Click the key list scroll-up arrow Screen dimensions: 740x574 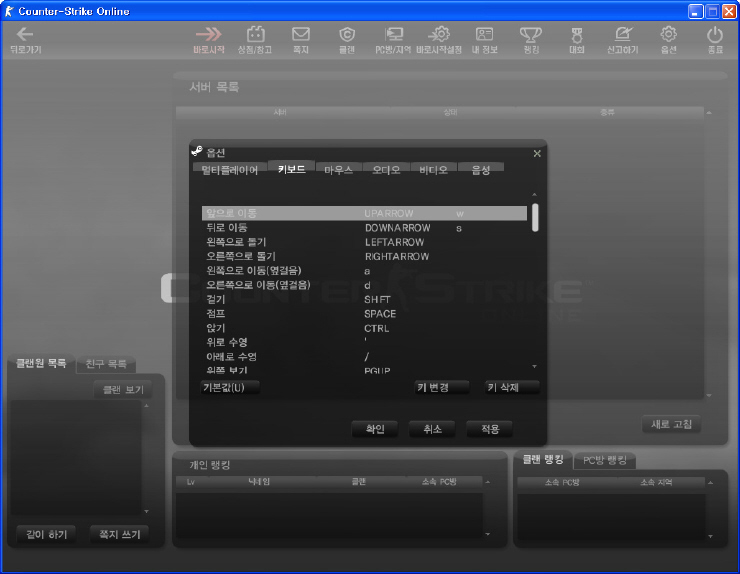tap(535, 194)
